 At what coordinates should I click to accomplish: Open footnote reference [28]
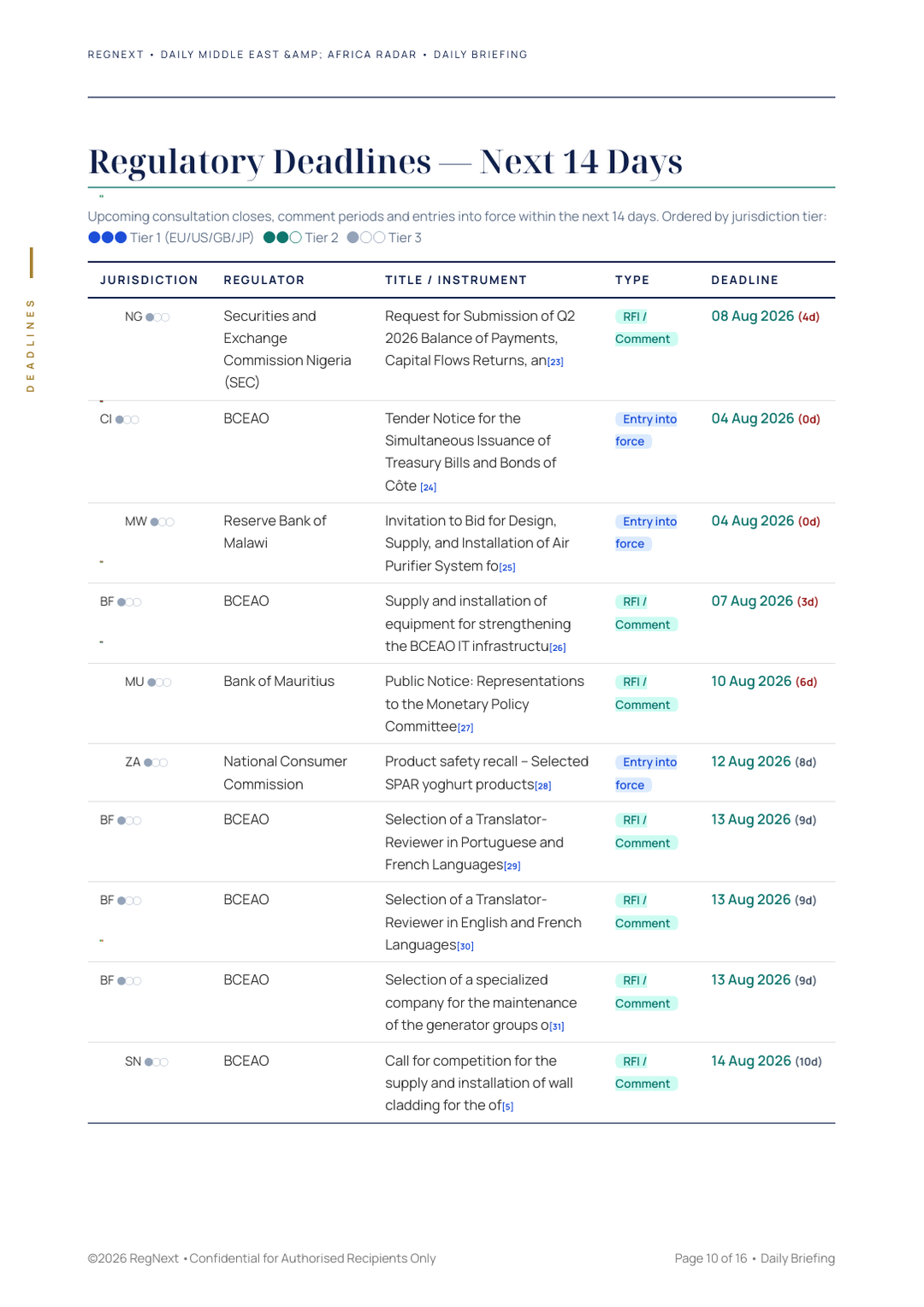(x=543, y=786)
